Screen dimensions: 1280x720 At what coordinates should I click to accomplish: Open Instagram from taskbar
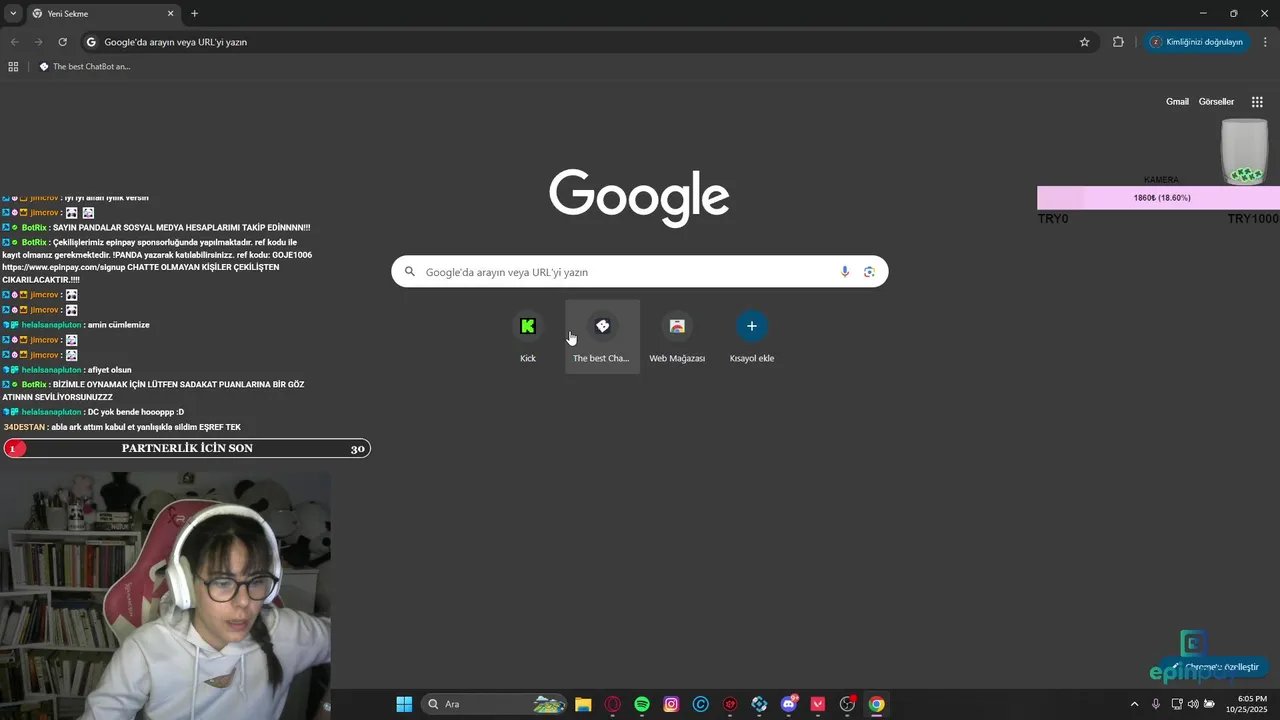point(671,704)
